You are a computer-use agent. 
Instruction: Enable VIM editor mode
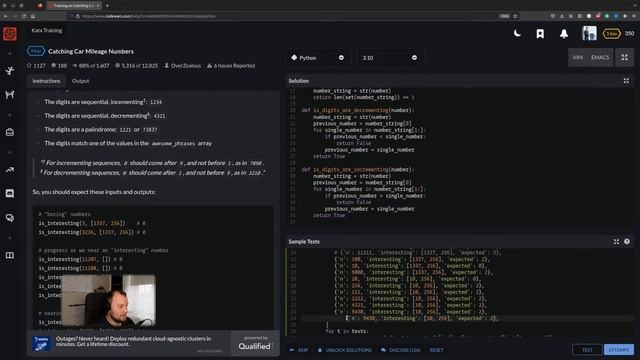[578, 58]
